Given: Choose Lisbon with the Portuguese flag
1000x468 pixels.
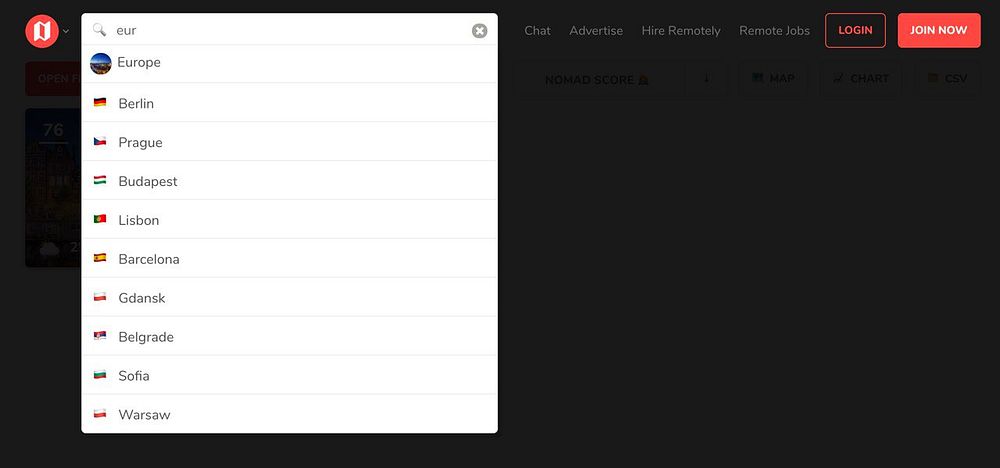Looking at the screenshot, I should (x=290, y=219).
